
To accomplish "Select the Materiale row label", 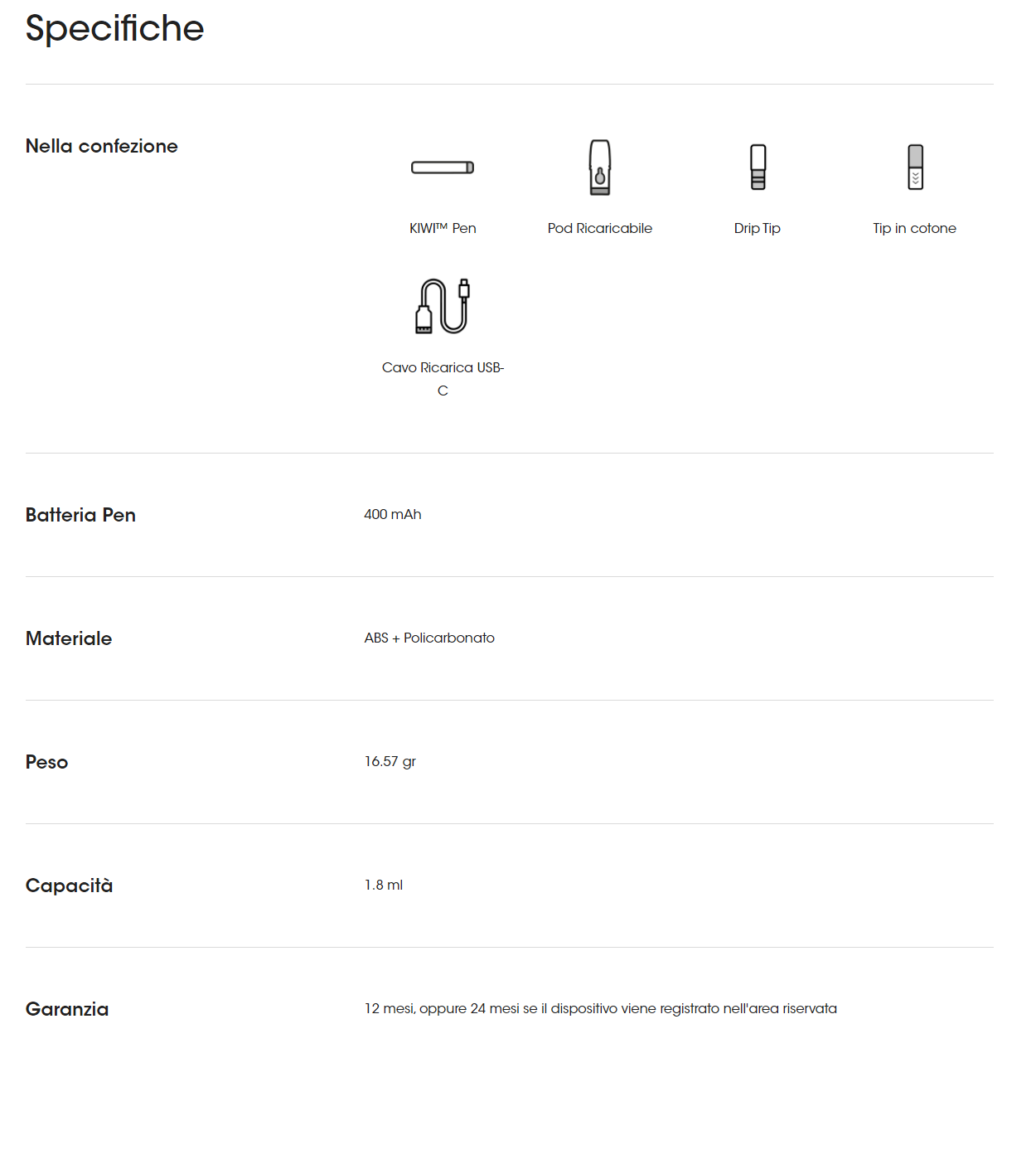I will coord(69,638).
